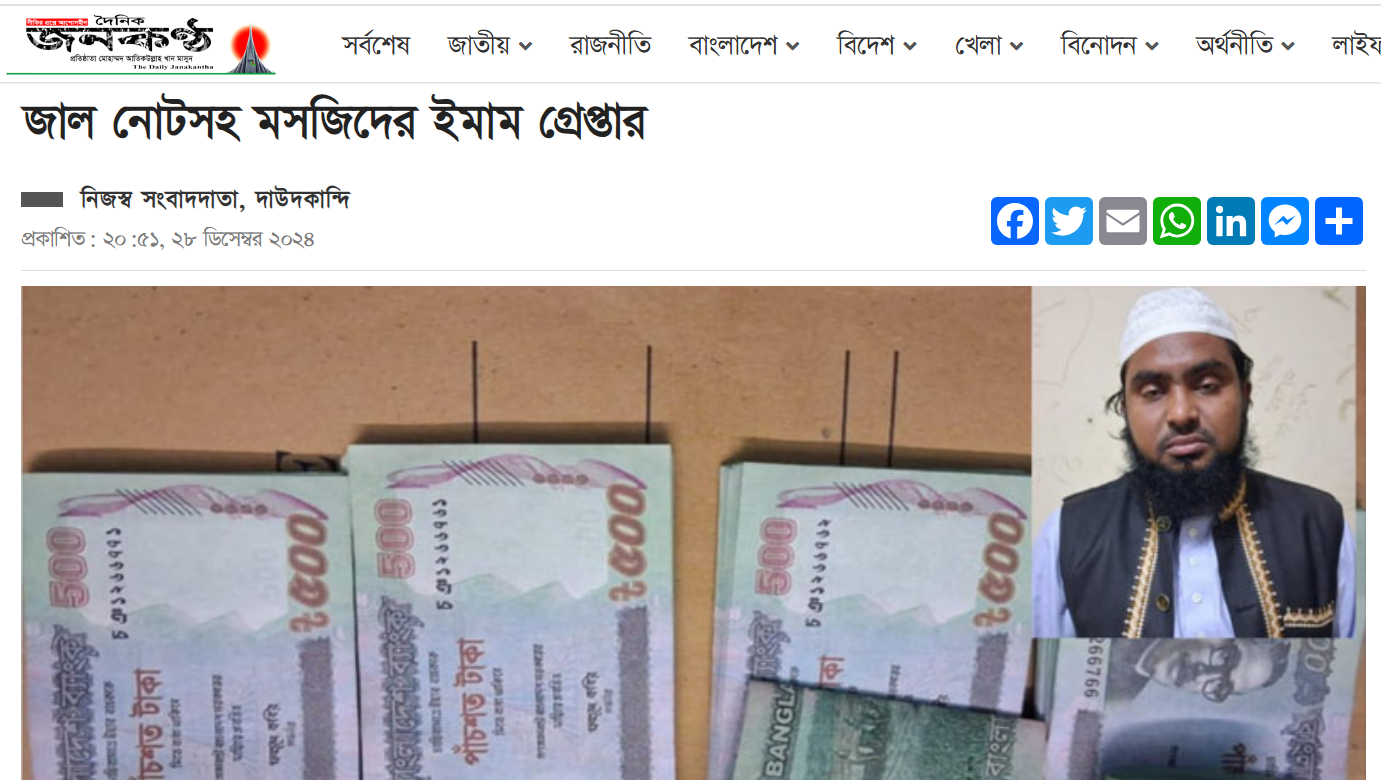Image resolution: width=1381 pixels, height=780 pixels.
Task: Open the বিনোদন dropdown menu
Action: (1110, 45)
